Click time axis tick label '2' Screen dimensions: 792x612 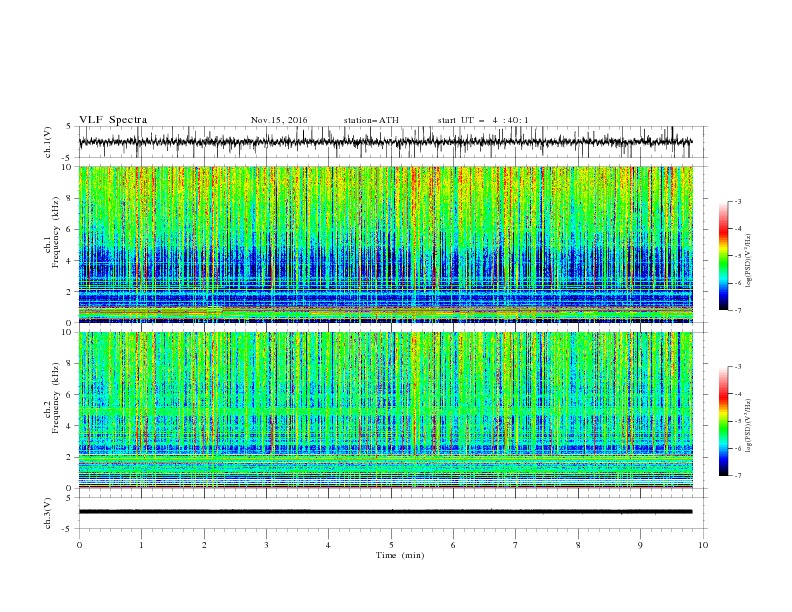pyautogui.click(x=204, y=545)
